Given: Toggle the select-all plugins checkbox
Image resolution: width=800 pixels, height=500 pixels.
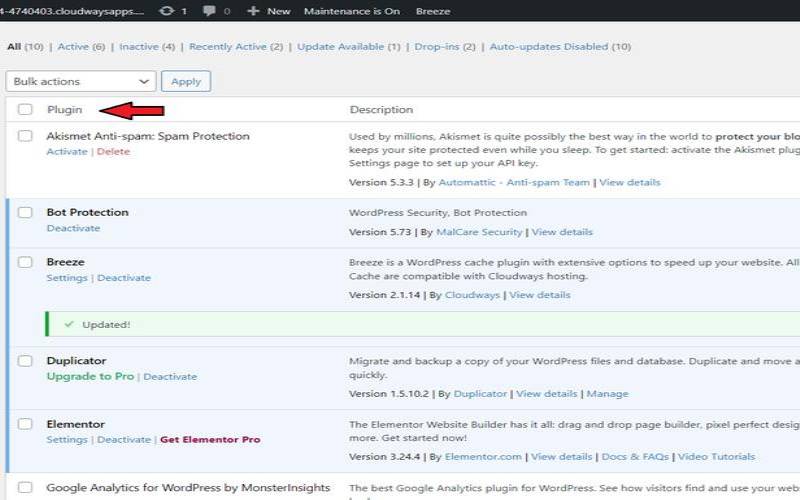Looking at the screenshot, I should point(25,110).
